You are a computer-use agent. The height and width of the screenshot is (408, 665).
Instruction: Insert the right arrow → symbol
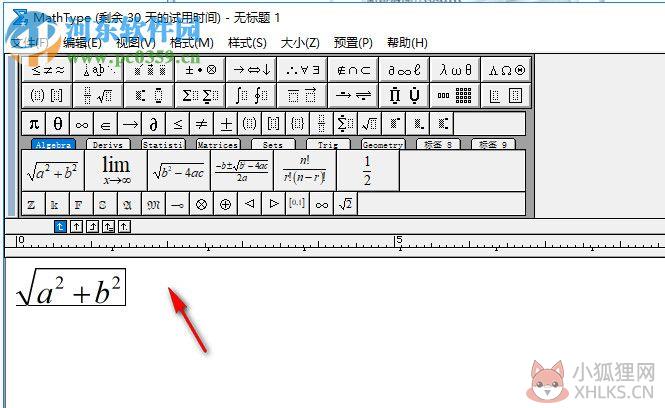(130, 124)
